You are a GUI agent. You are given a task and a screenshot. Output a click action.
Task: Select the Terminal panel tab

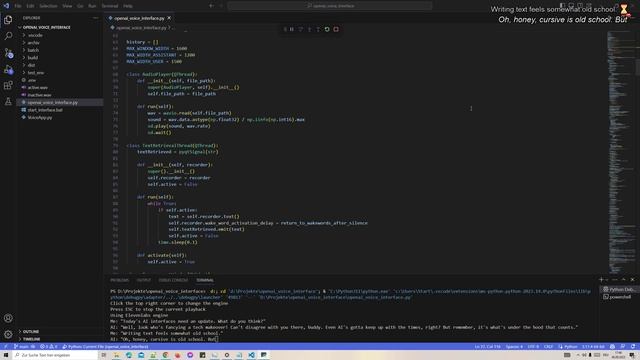[x=205, y=280]
